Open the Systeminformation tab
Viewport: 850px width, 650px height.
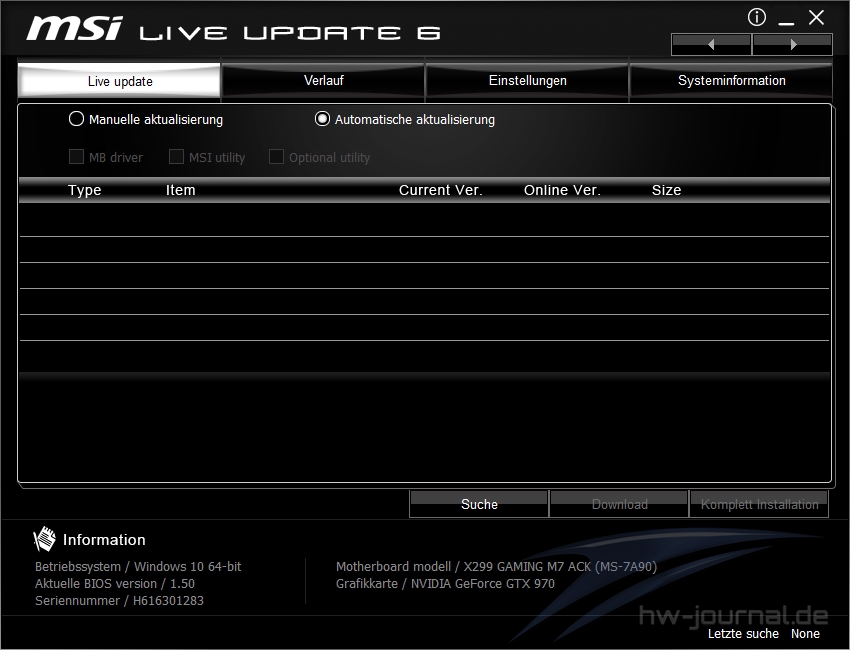coord(731,81)
